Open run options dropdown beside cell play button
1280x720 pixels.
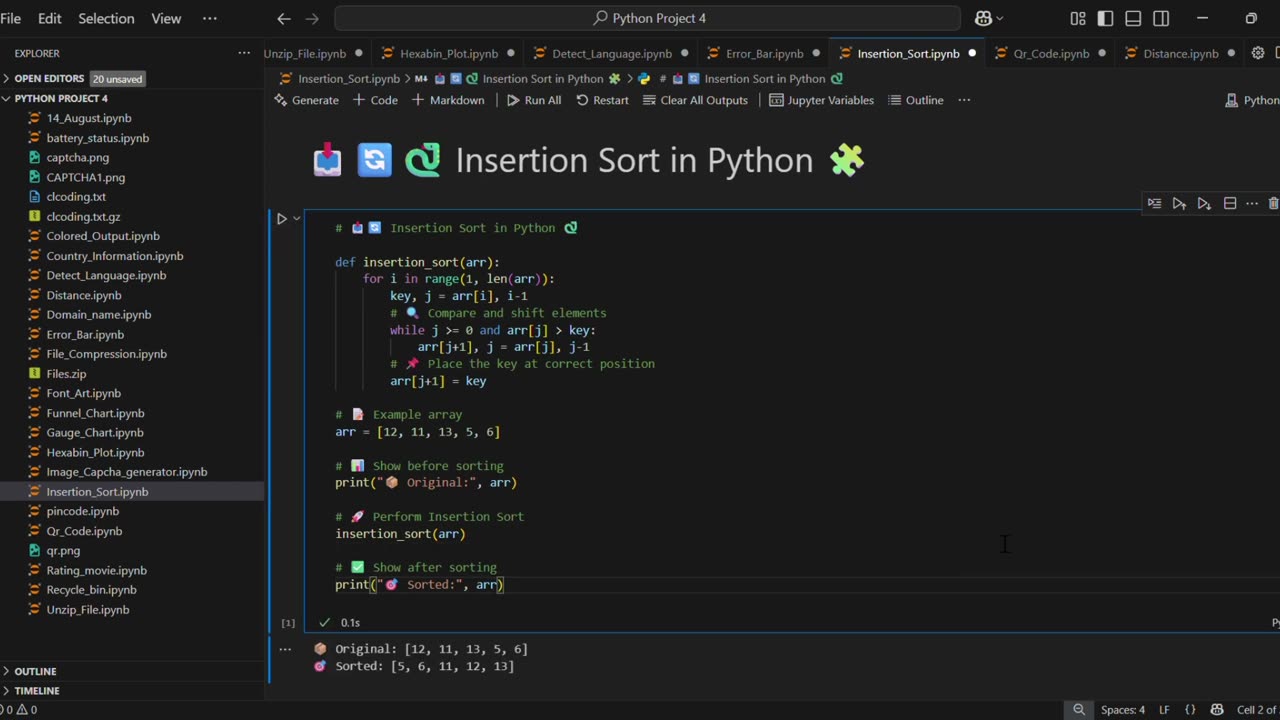point(297,219)
